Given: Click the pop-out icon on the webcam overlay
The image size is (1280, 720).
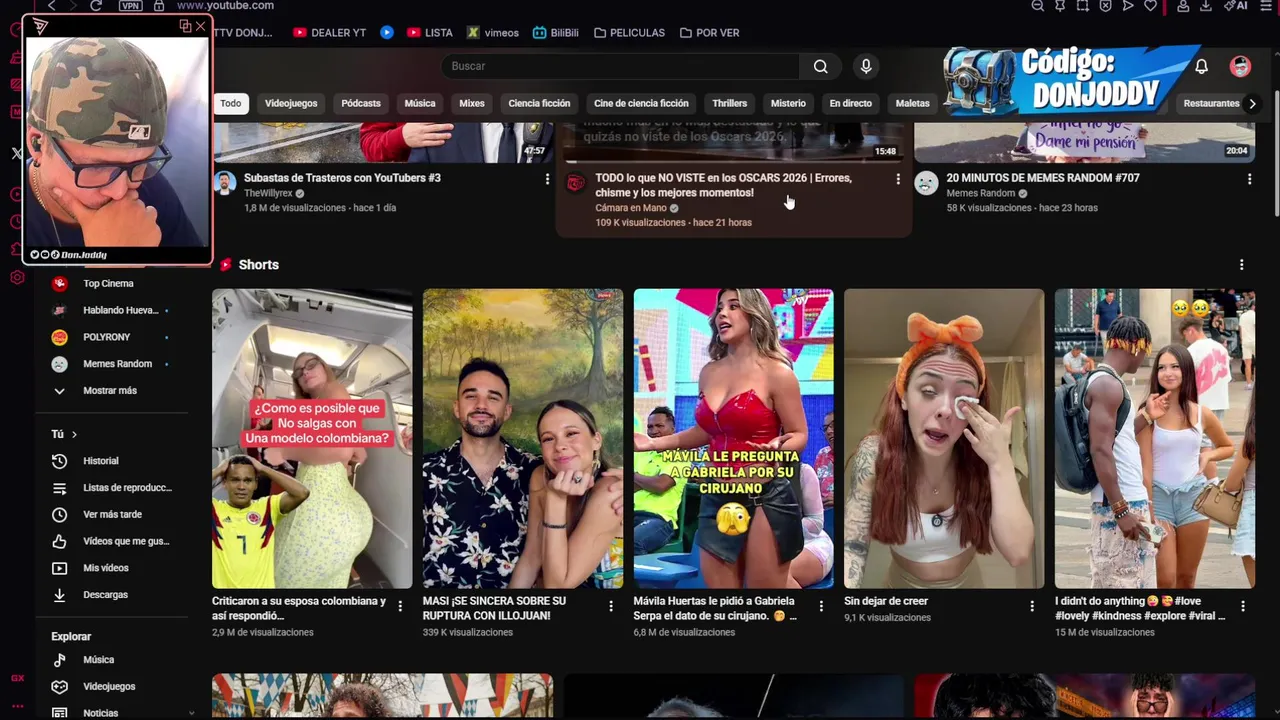Looking at the screenshot, I should point(186,26).
